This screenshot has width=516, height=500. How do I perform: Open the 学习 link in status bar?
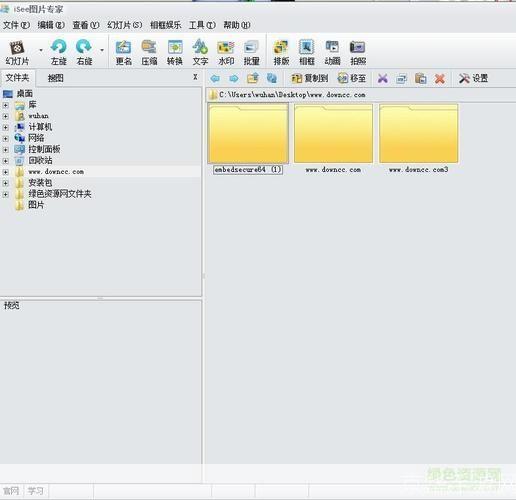coord(35,491)
